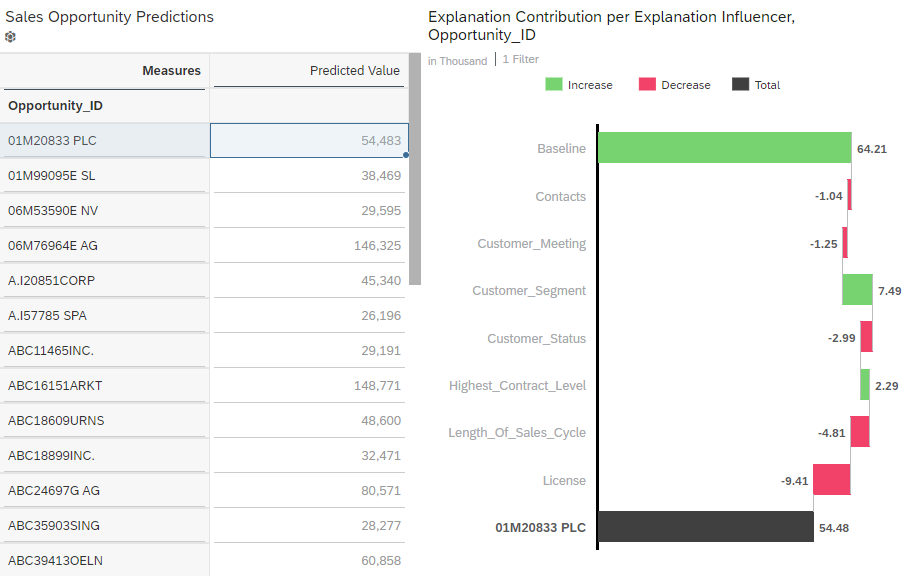Image resolution: width=908 pixels, height=576 pixels.
Task: Click the predicted value 29,191
Action: pos(381,351)
